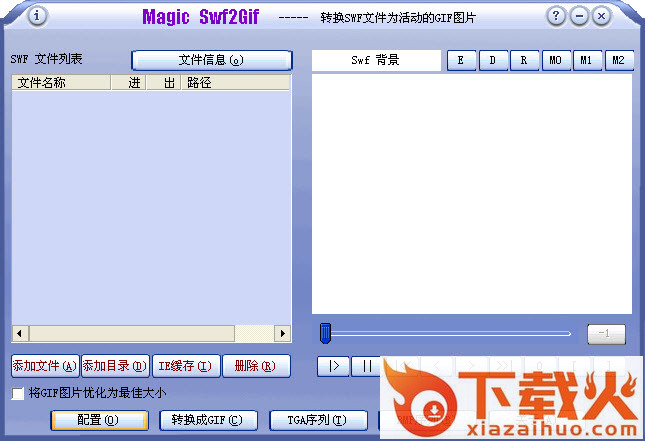Click the R mode button
This screenshot has height=441, width=645.
pyautogui.click(x=524, y=60)
